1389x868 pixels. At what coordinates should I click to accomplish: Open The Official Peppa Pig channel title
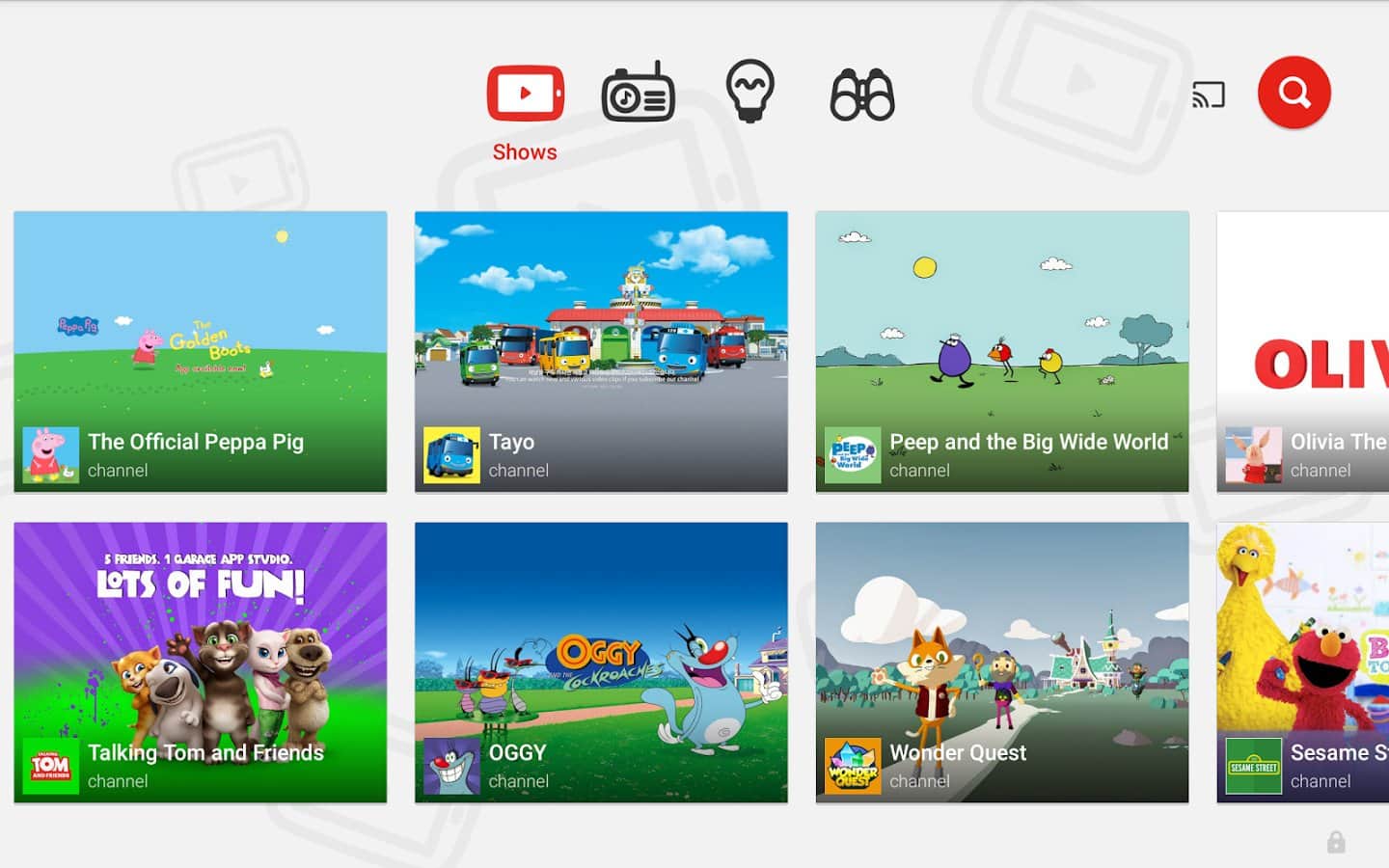196,442
